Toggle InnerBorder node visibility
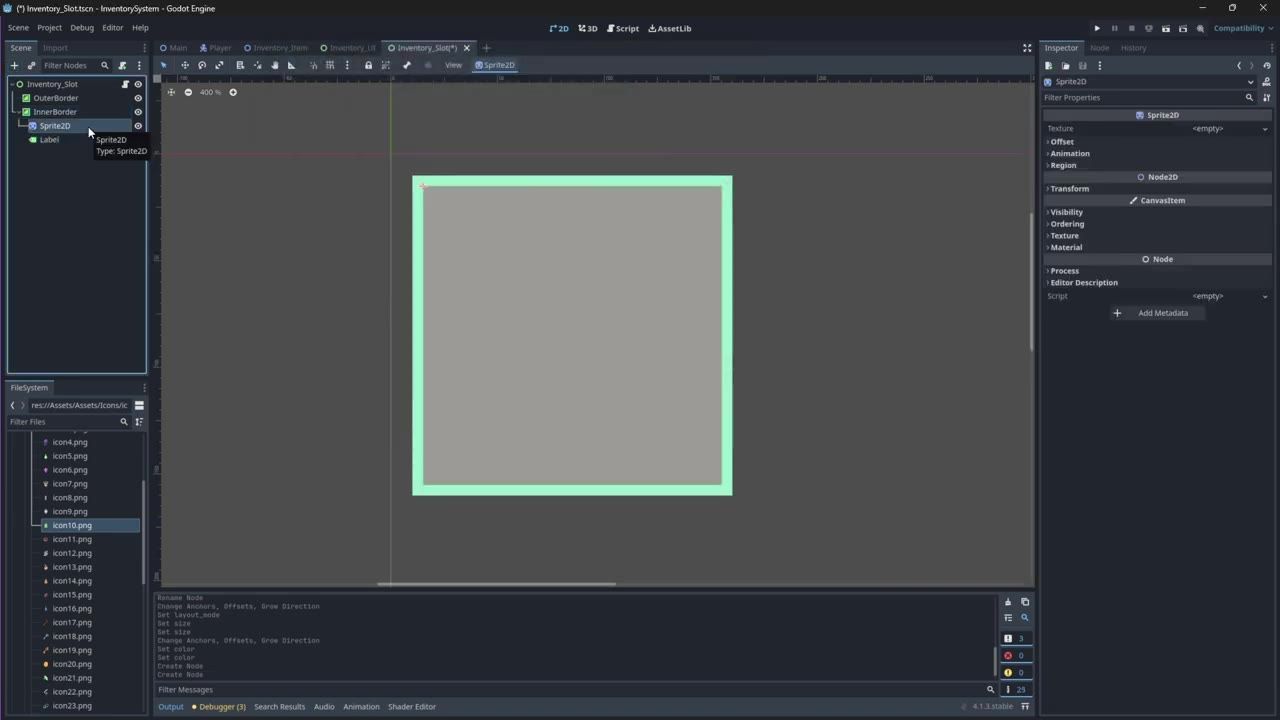Image resolution: width=1280 pixels, height=720 pixels. coord(138,112)
